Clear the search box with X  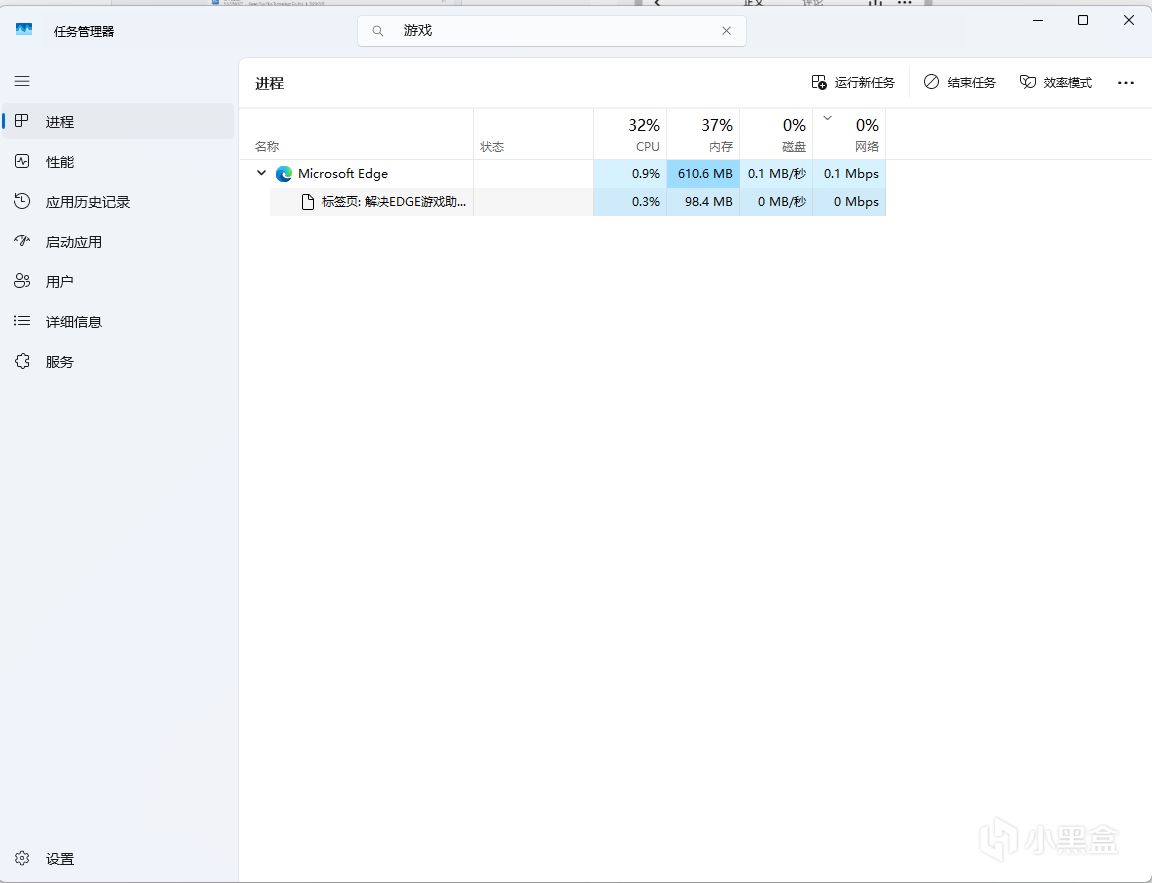[726, 31]
